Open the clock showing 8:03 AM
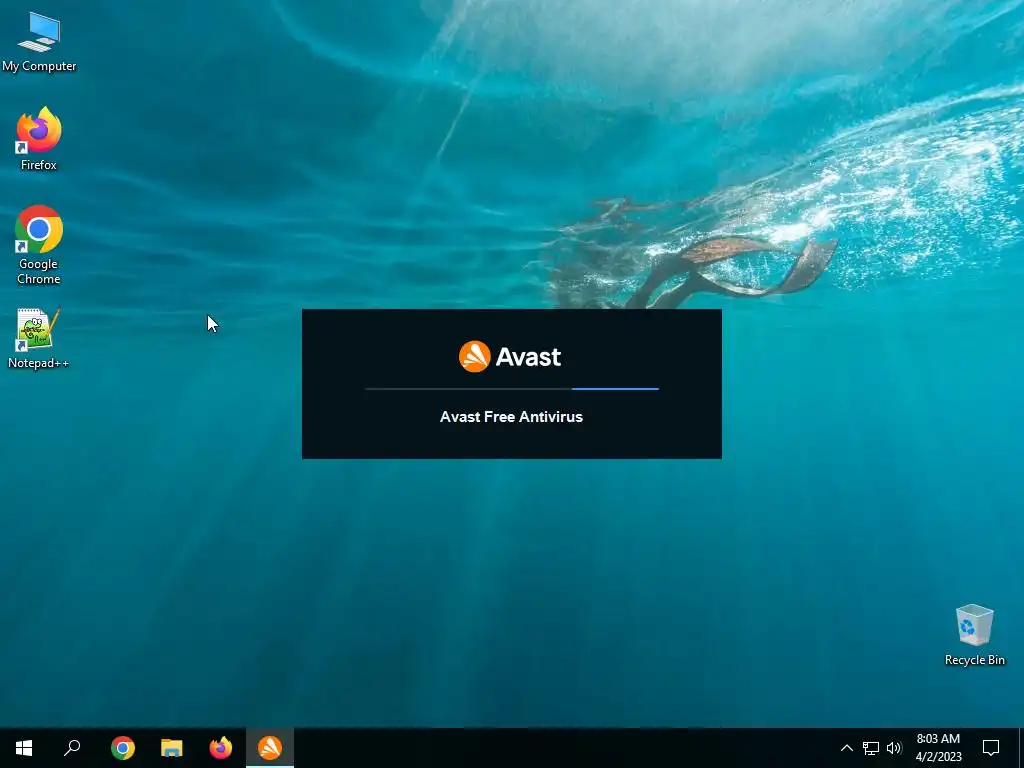The width and height of the screenshot is (1024, 768). [938, 748]
